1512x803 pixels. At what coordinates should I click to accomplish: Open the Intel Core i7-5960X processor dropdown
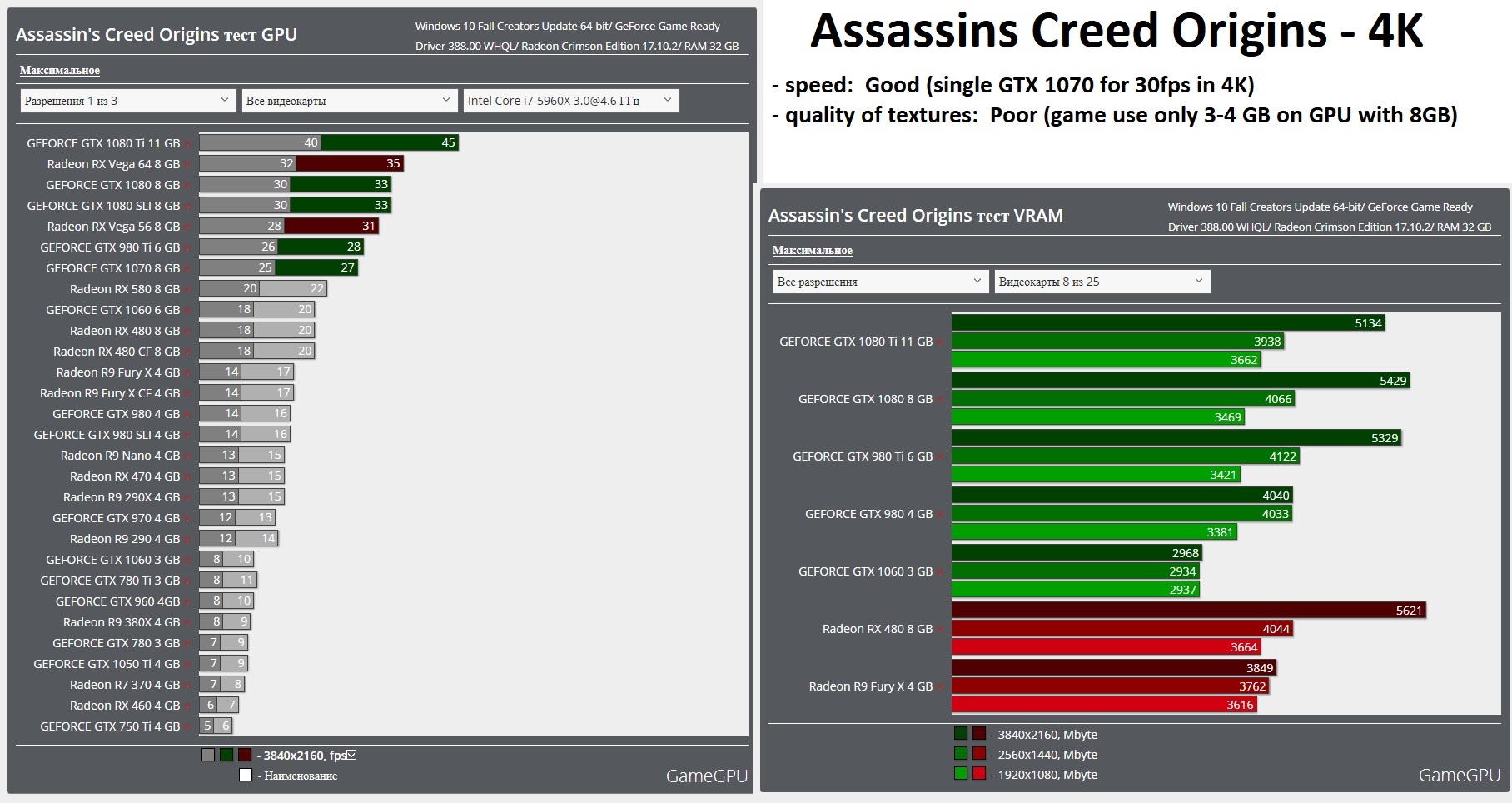[x=570, y=101]
